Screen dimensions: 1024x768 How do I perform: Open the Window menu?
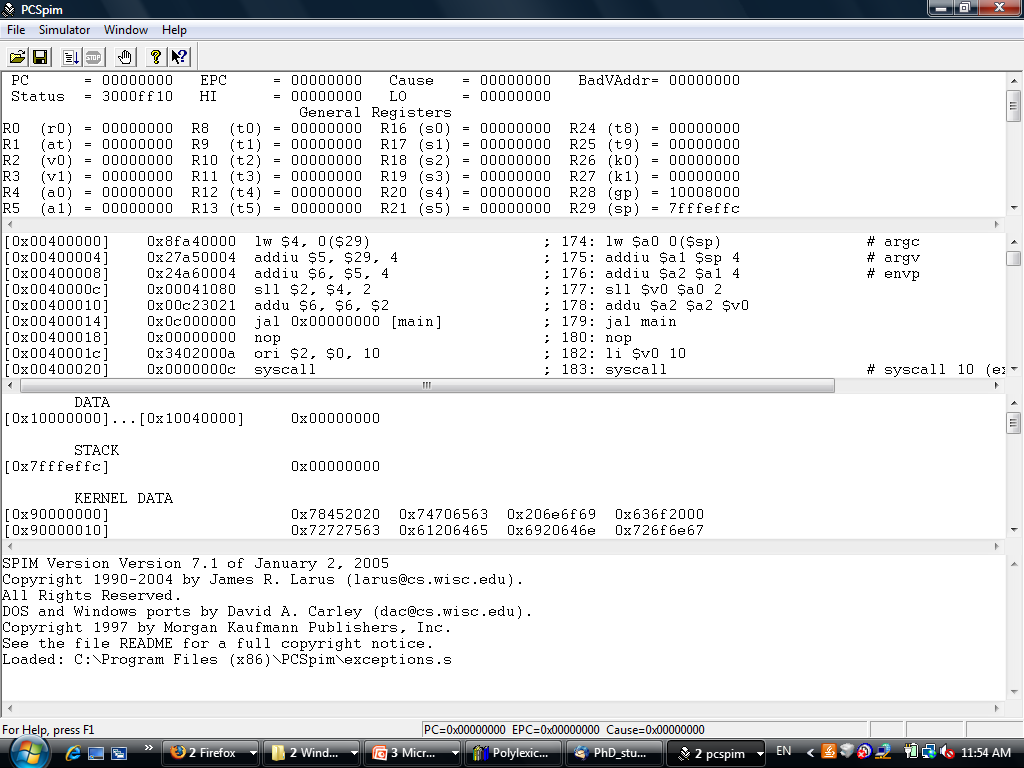coord(125,29)
